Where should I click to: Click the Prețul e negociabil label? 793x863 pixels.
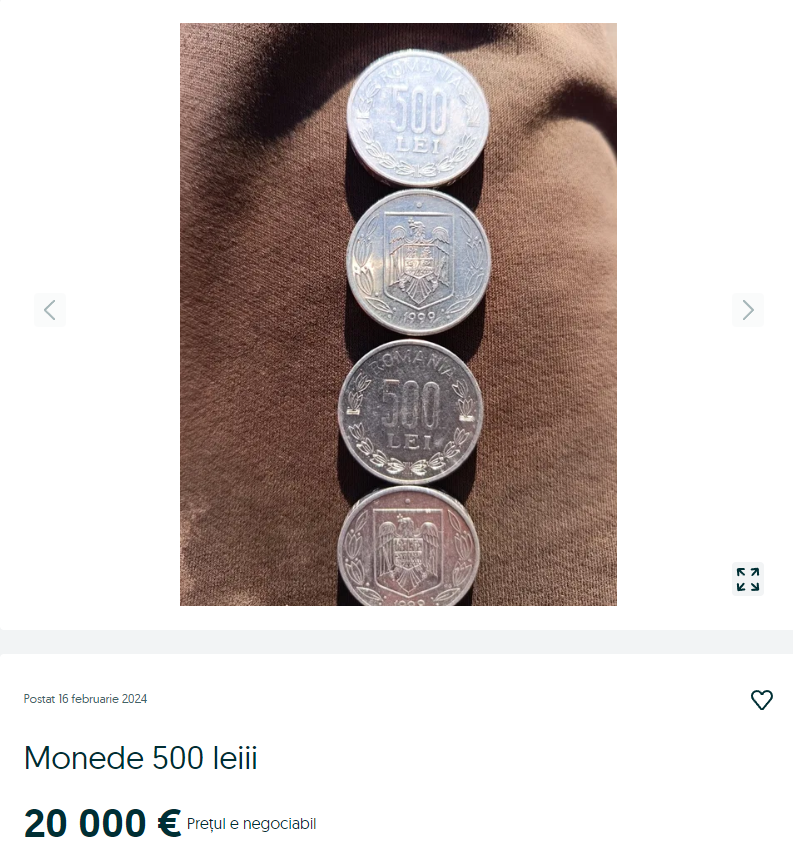click(x=250, y=824)
